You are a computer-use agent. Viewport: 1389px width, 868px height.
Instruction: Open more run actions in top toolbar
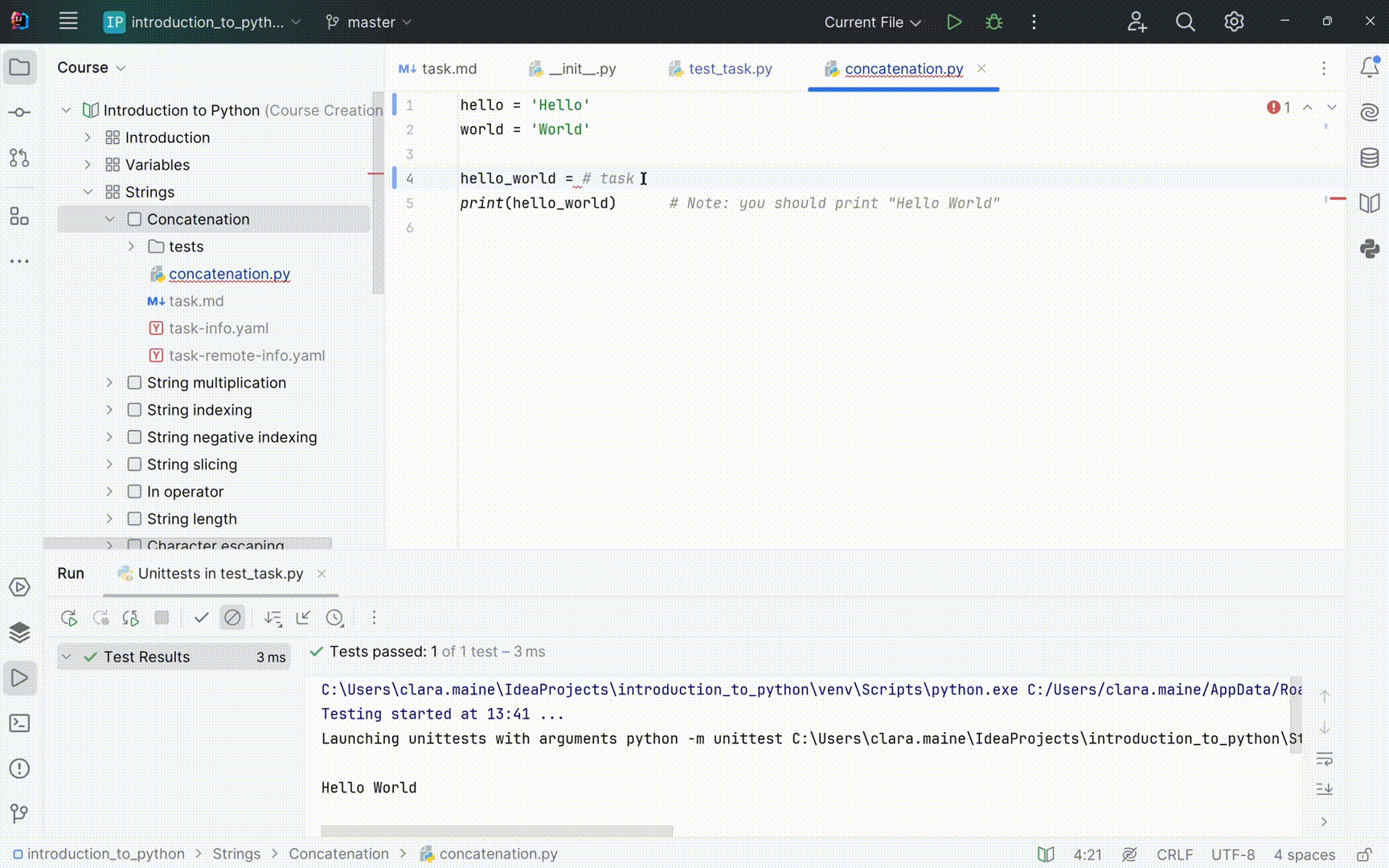click(x=1035, y=22)
